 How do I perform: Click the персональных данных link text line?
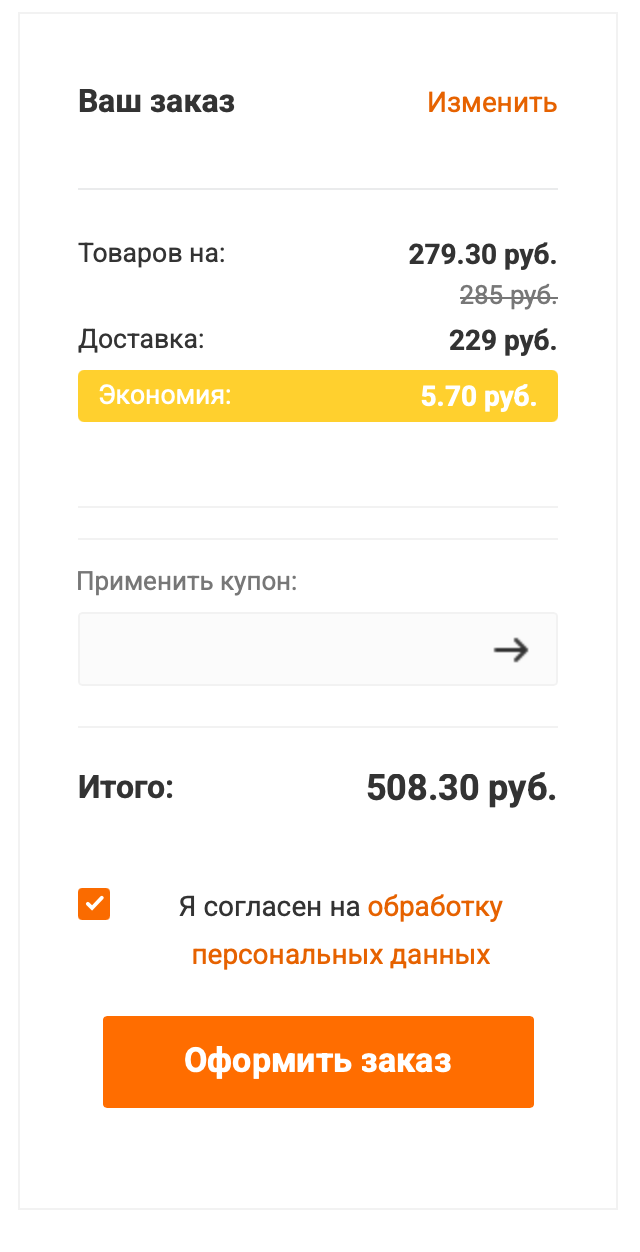tap(341, 955)
